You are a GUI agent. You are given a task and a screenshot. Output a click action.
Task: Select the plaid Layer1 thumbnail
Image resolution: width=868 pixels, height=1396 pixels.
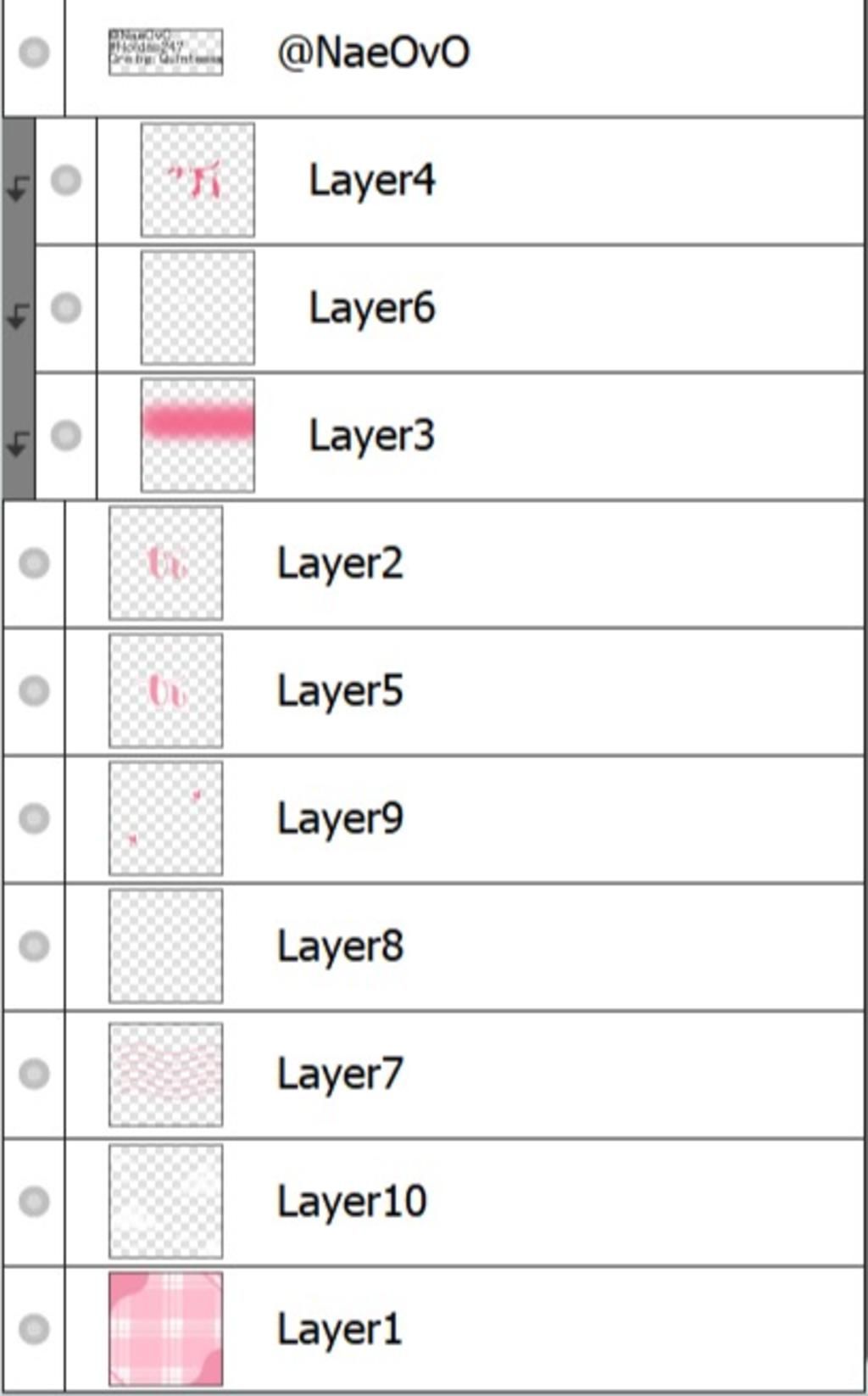(166, 1329)
